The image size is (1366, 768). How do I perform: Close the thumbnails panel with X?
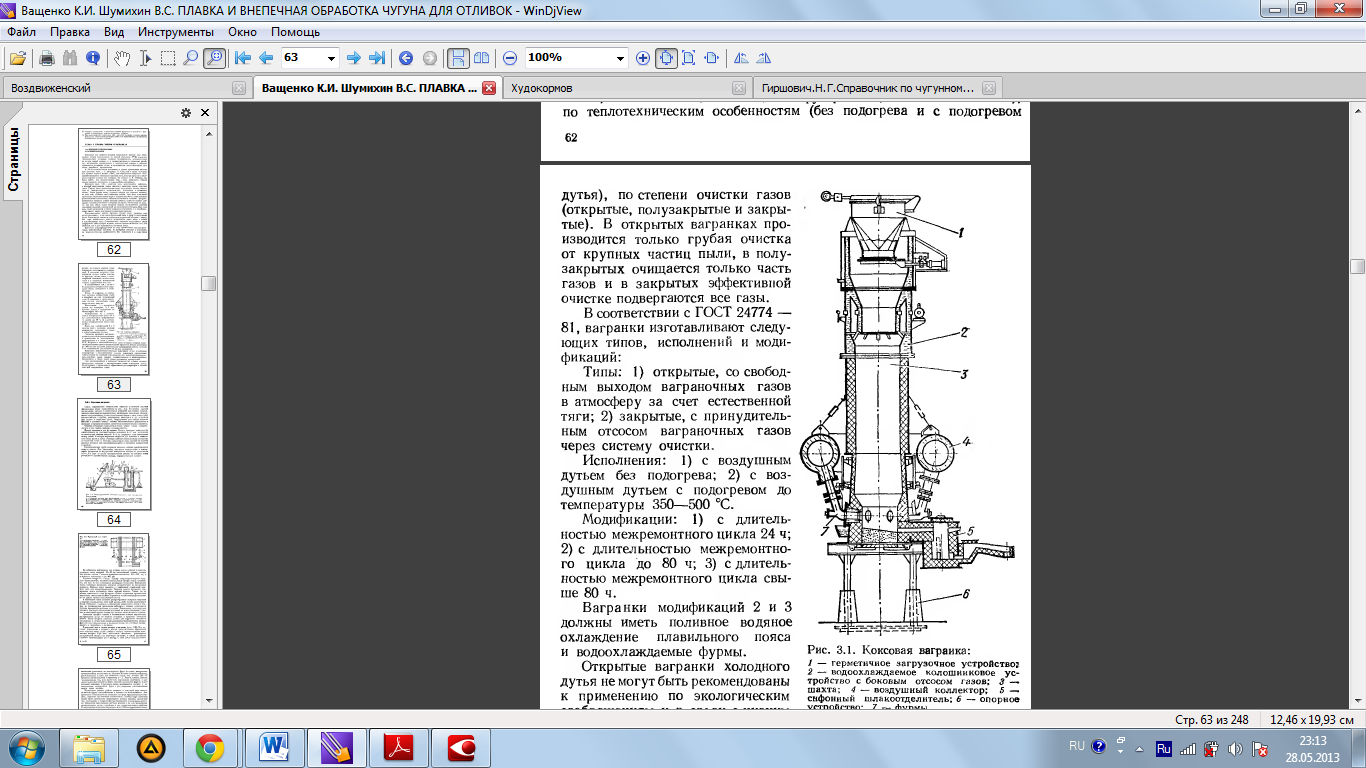point(205,113)
